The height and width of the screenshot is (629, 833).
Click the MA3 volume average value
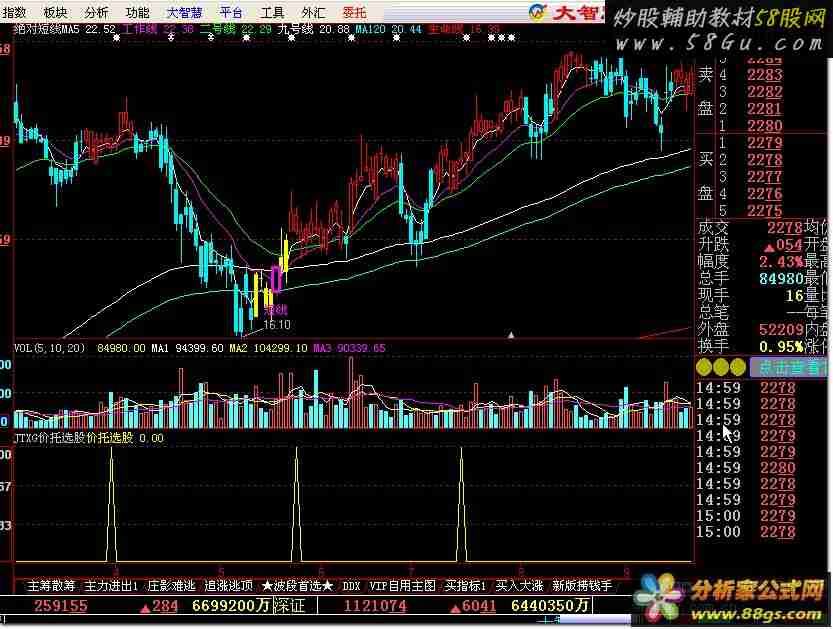[x=350, y=348]
